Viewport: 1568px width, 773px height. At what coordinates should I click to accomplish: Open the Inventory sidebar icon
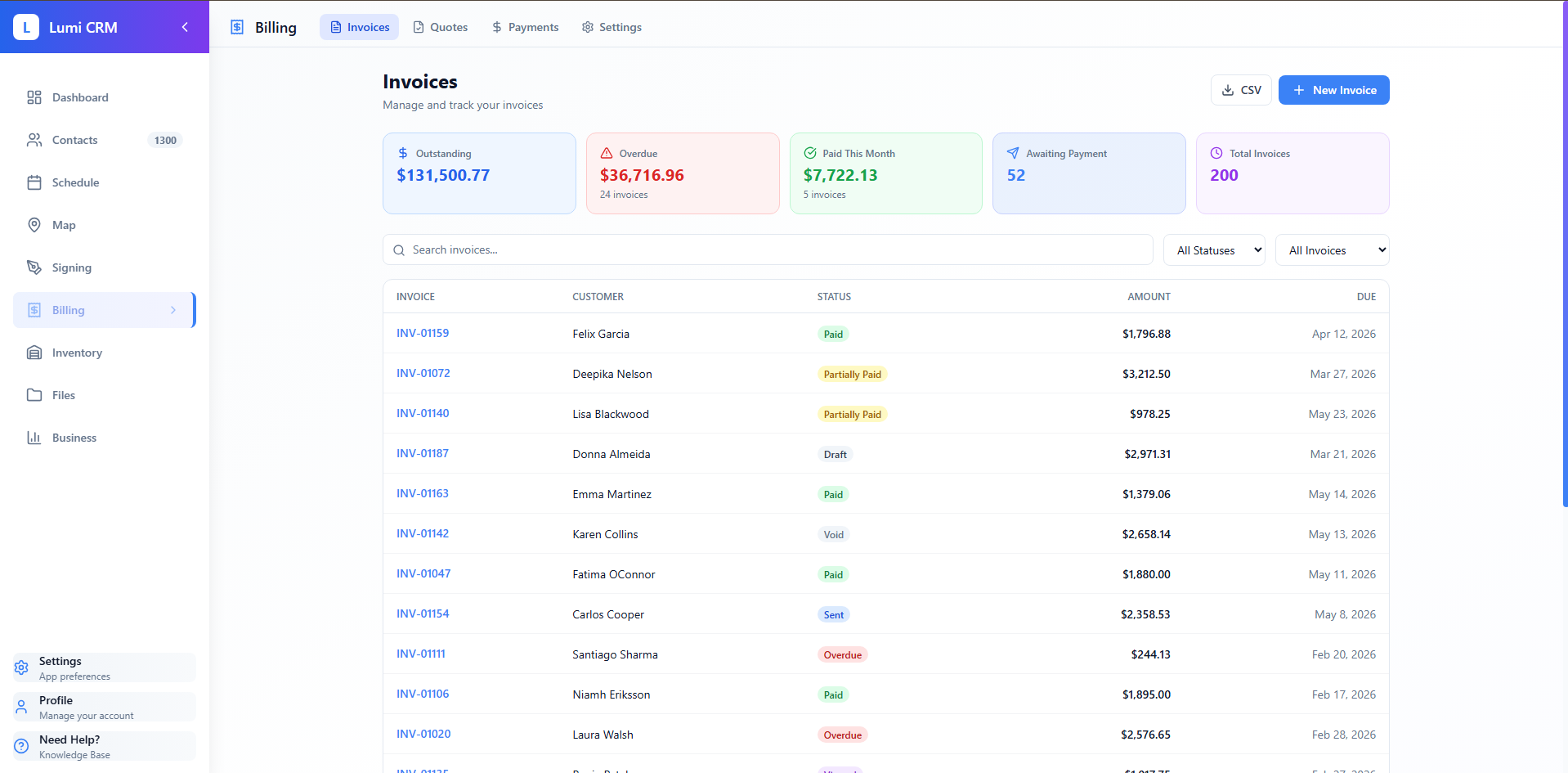click(x=34, y=353)
